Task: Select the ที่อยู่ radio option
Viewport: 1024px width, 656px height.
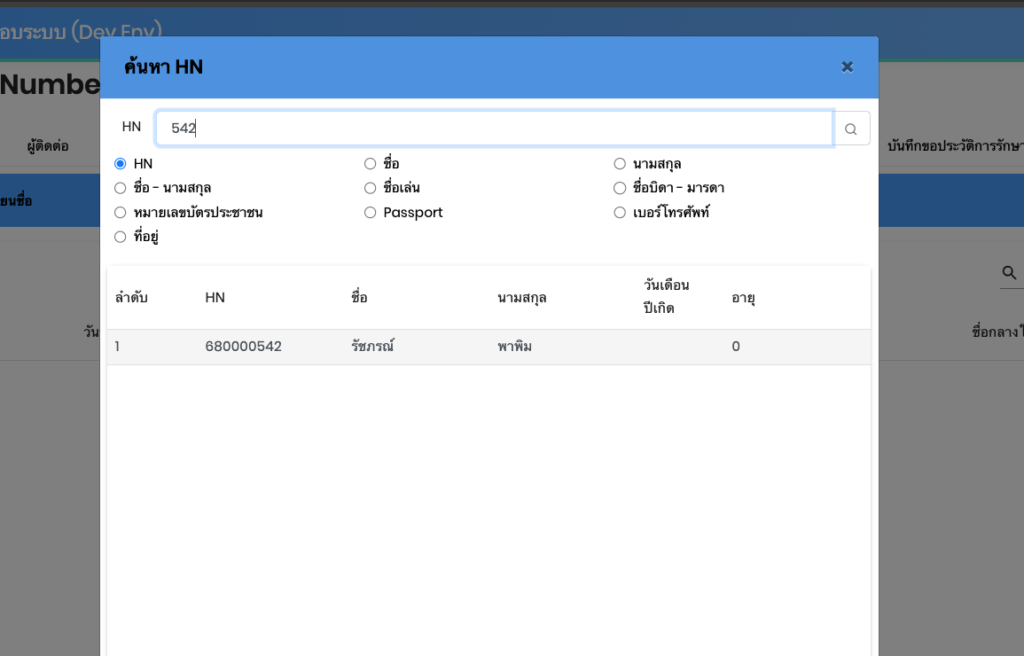Action: pos(120,237)
